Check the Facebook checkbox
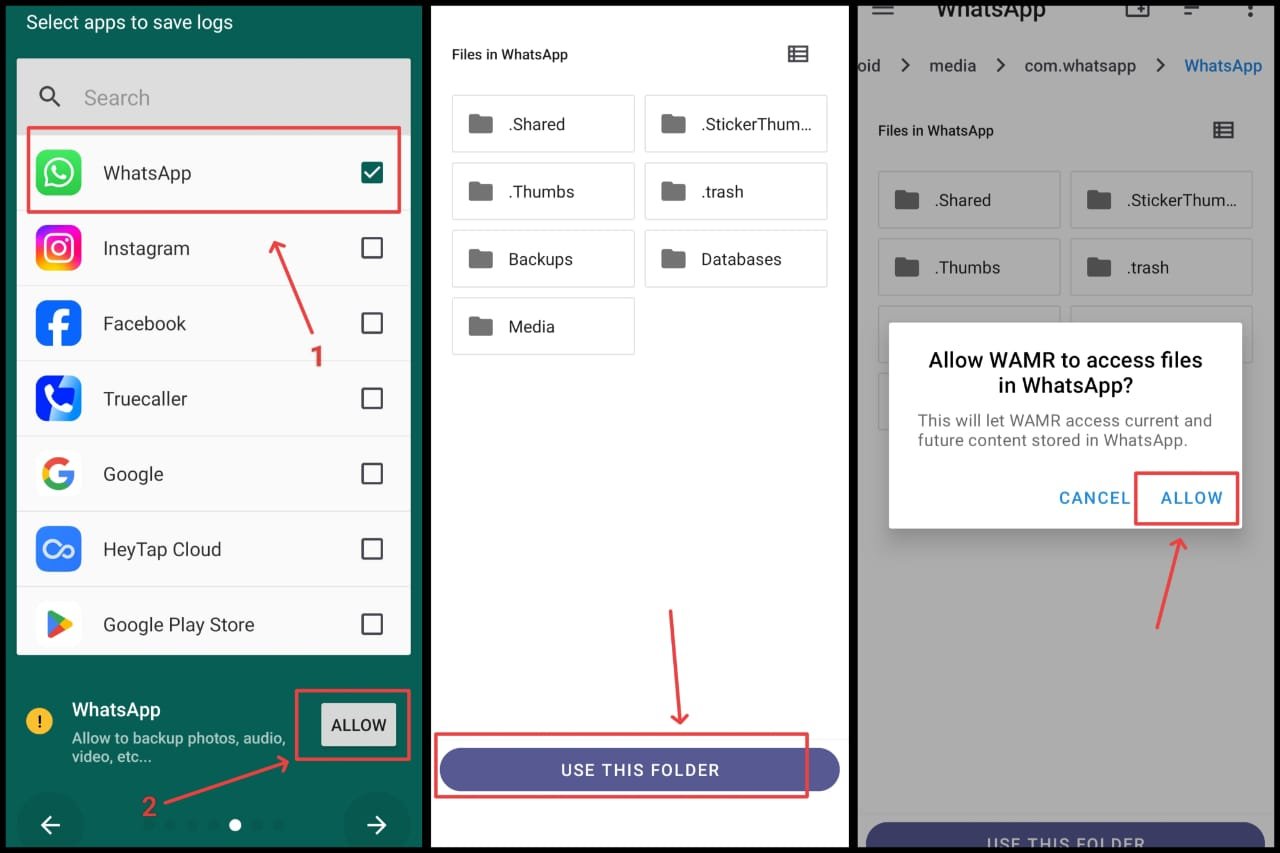This screenshot has height=853, width=1280. (372, 323)
